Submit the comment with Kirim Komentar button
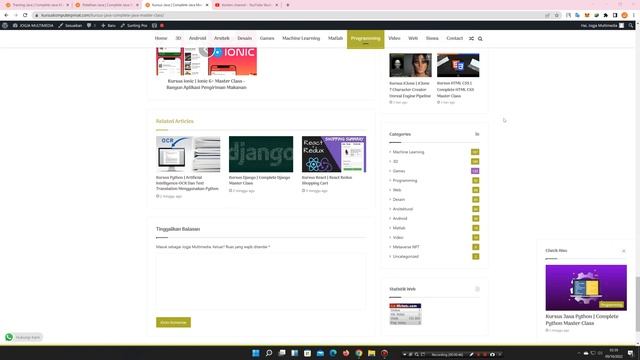Image resolution: width=640 pixels, height=360 pixels. coord(173,322)
